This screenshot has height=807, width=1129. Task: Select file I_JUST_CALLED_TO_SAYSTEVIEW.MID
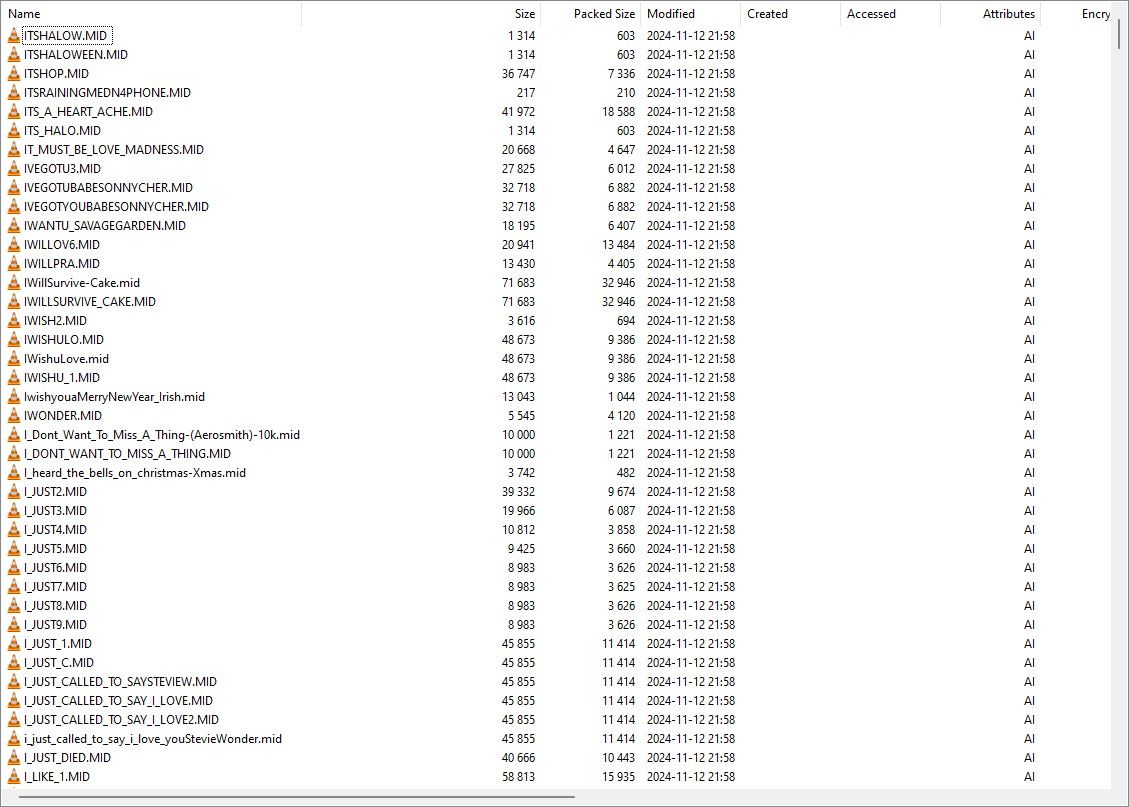120,682
